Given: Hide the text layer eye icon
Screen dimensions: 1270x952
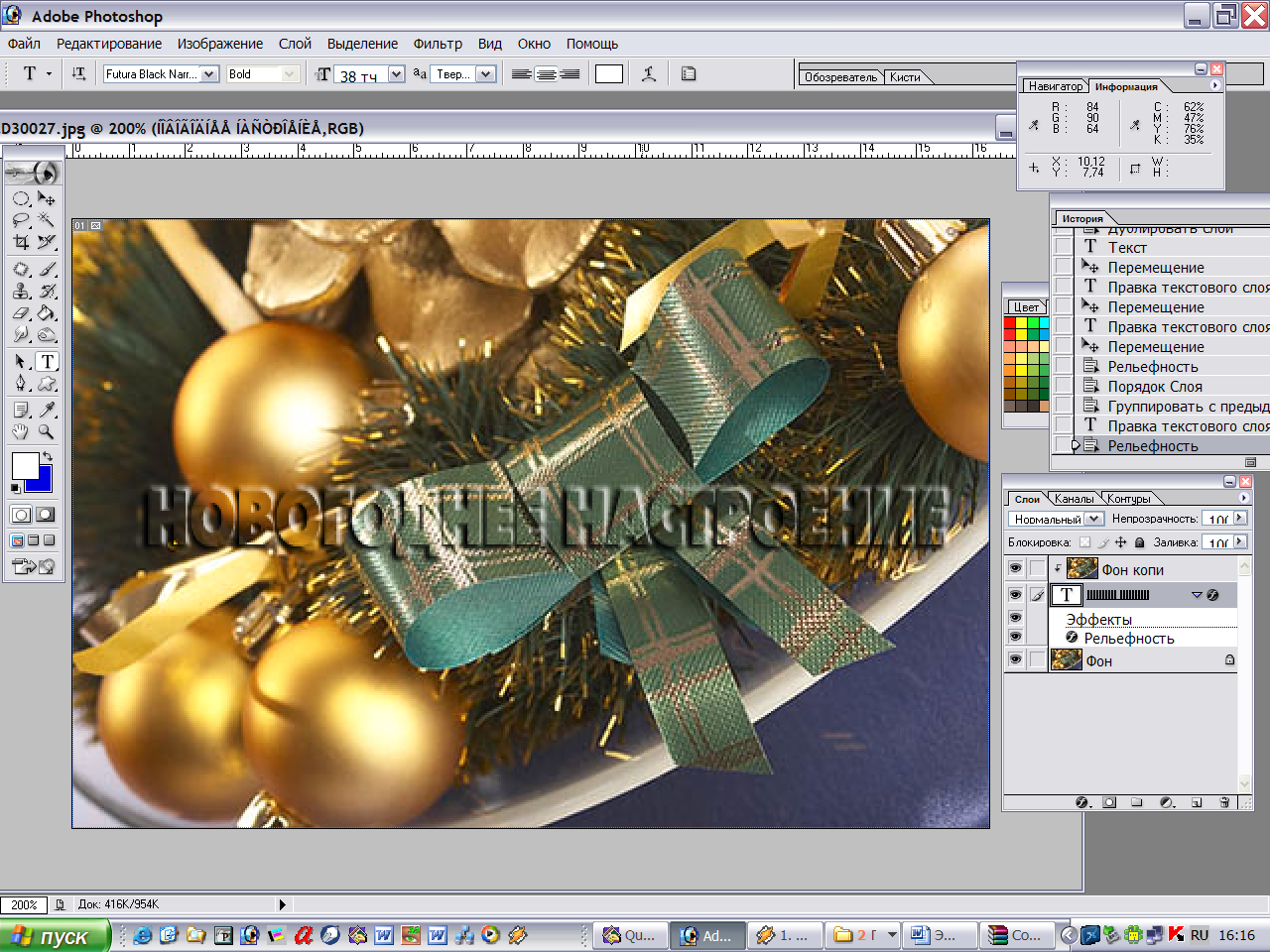Looking at the screenshot, I should [x=1015, y=595].
